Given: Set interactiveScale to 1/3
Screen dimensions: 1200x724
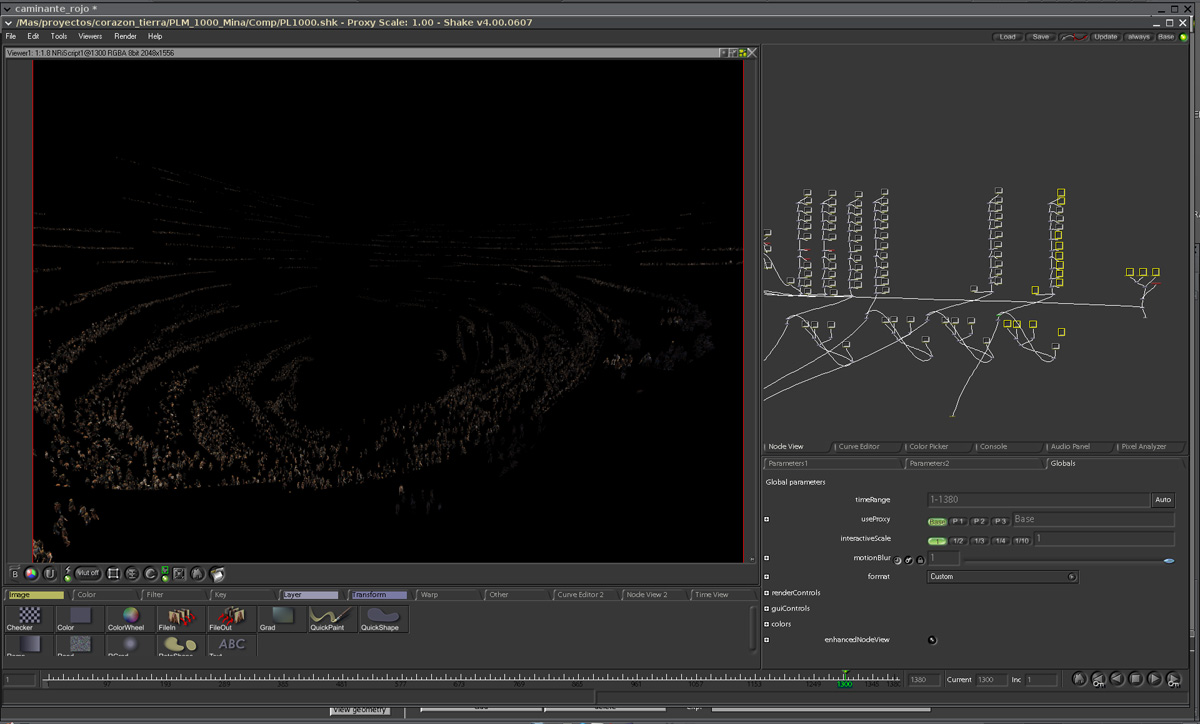Looking at the screenshot, I should click(x=979, y=540).
